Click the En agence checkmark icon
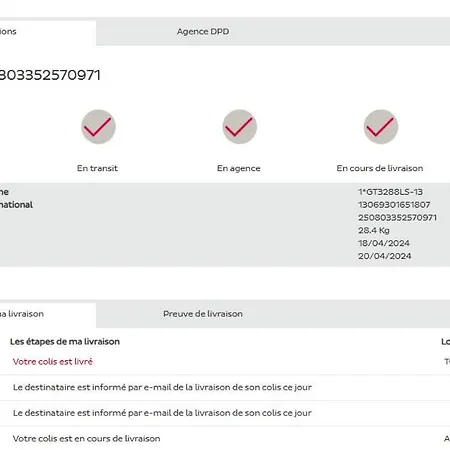Viewport: 450px width, 450px height. (240, 127)
